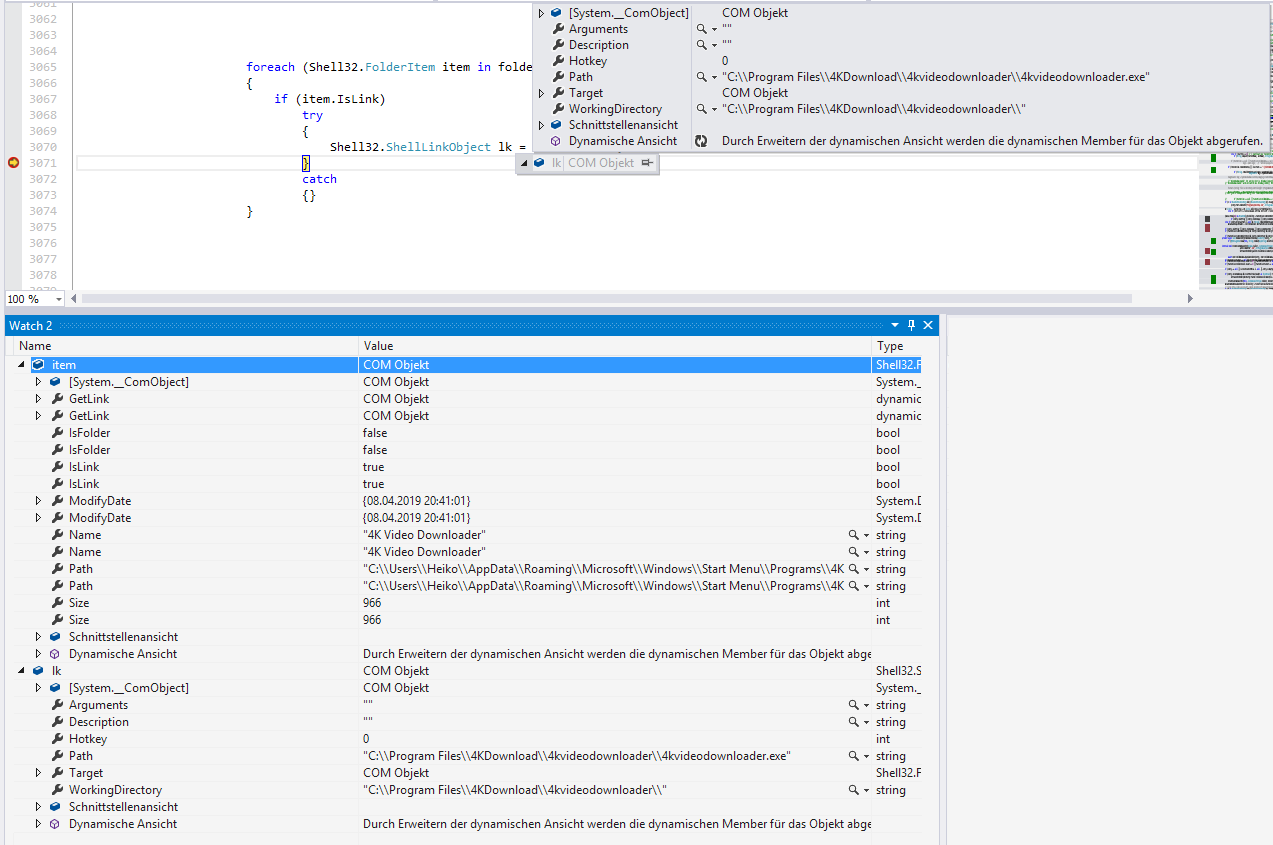Expand Schnittstellenansicht in the DataTip popup
The height and width of the screenshot is (845, 1273).
coord(541,125)
